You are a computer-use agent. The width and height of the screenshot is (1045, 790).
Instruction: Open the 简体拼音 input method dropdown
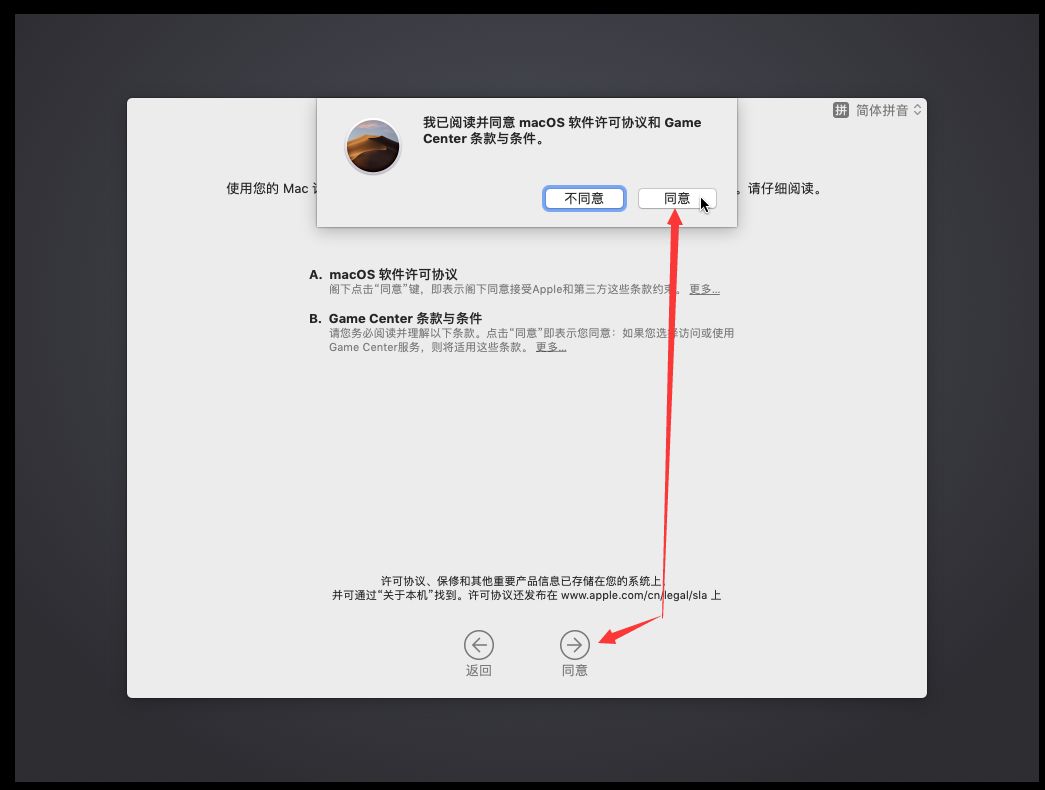(x=889, y=110)
